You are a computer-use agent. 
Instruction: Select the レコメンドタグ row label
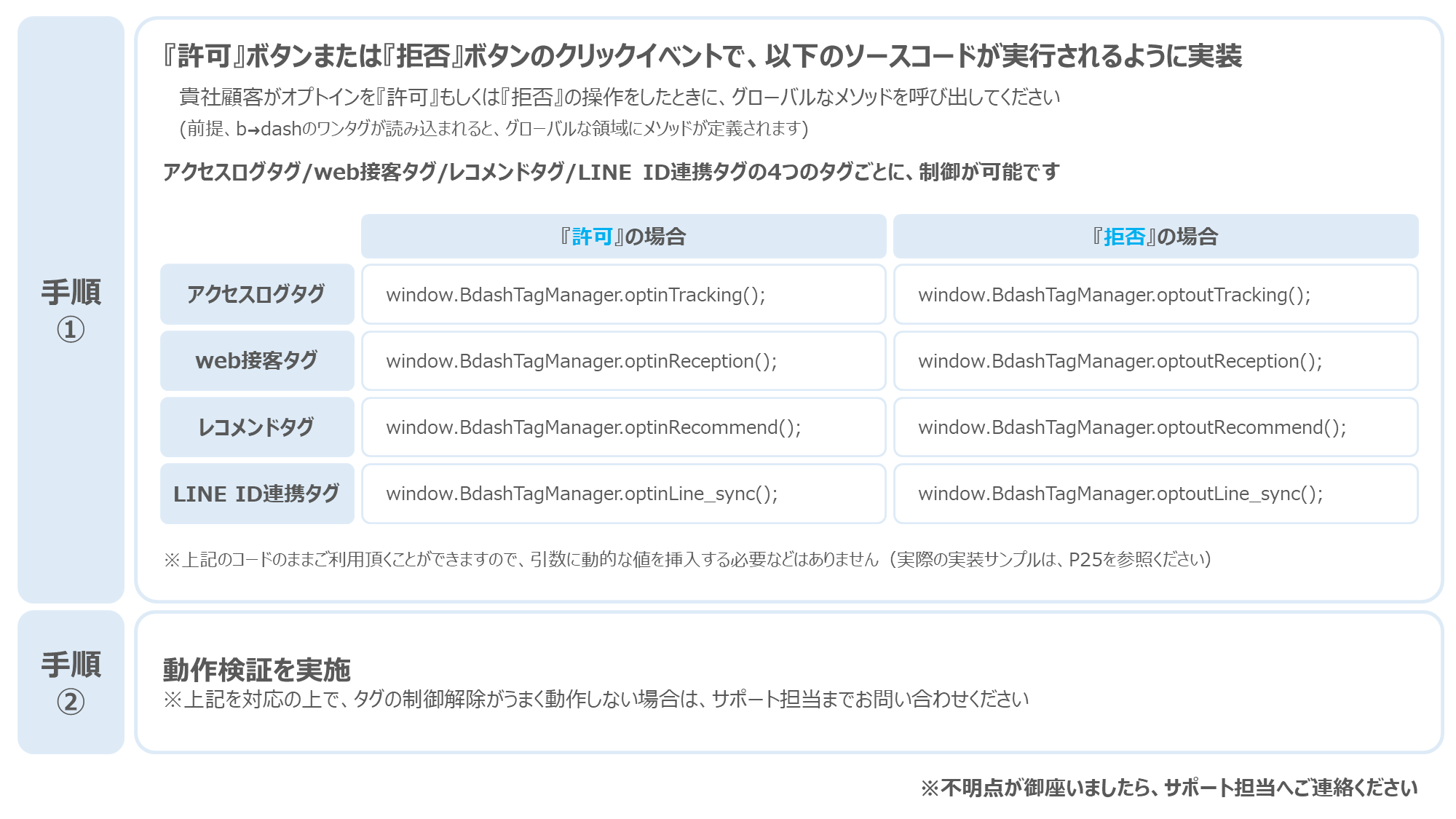(x=257, y=427)
